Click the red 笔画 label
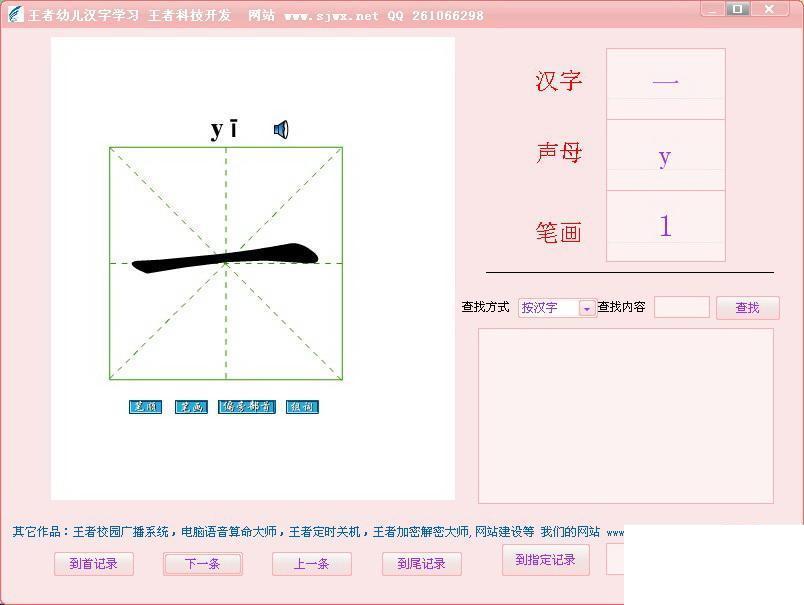The height and width of the screenshot is (605, 804). pyautogui.click(x=559, y=233)
